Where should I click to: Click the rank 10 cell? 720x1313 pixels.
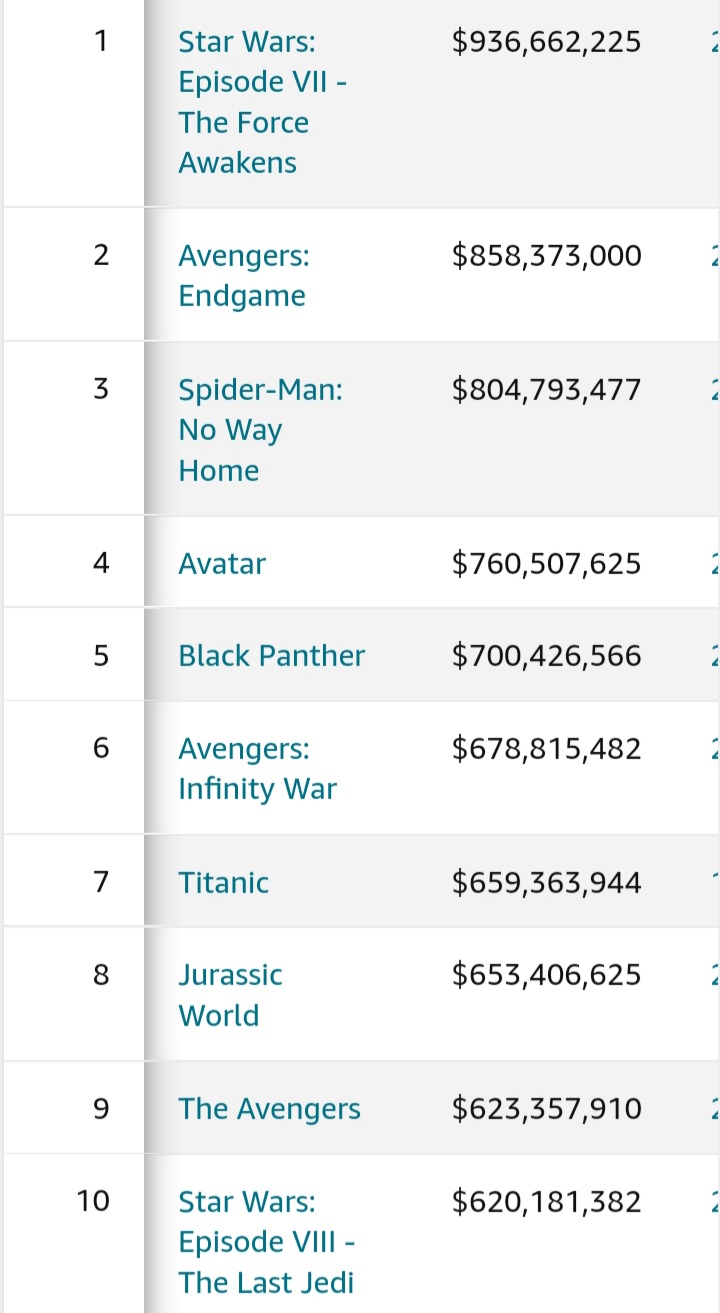[x=93, y=1200]
